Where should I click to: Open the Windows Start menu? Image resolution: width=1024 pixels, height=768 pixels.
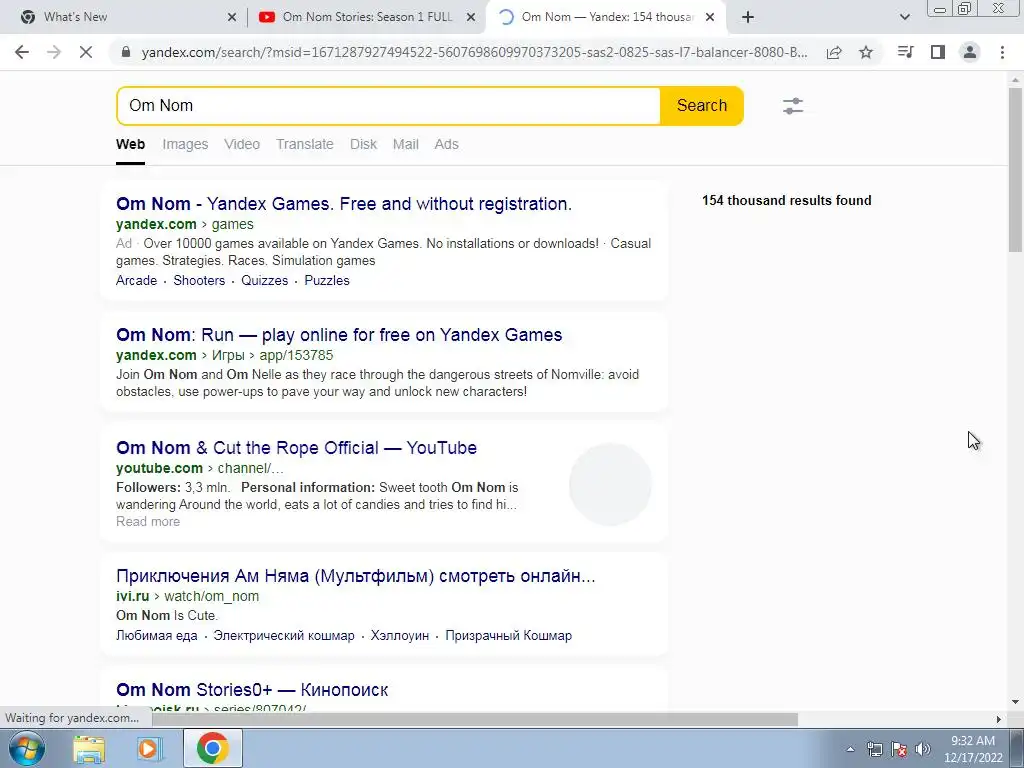coord(27,748)
